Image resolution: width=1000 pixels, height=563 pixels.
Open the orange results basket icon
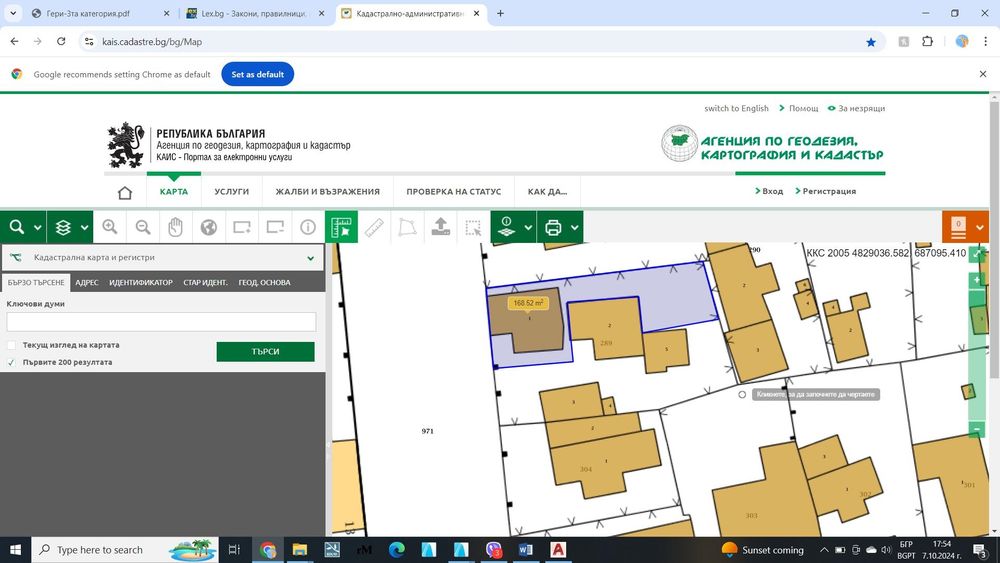(x=958, y=228)
